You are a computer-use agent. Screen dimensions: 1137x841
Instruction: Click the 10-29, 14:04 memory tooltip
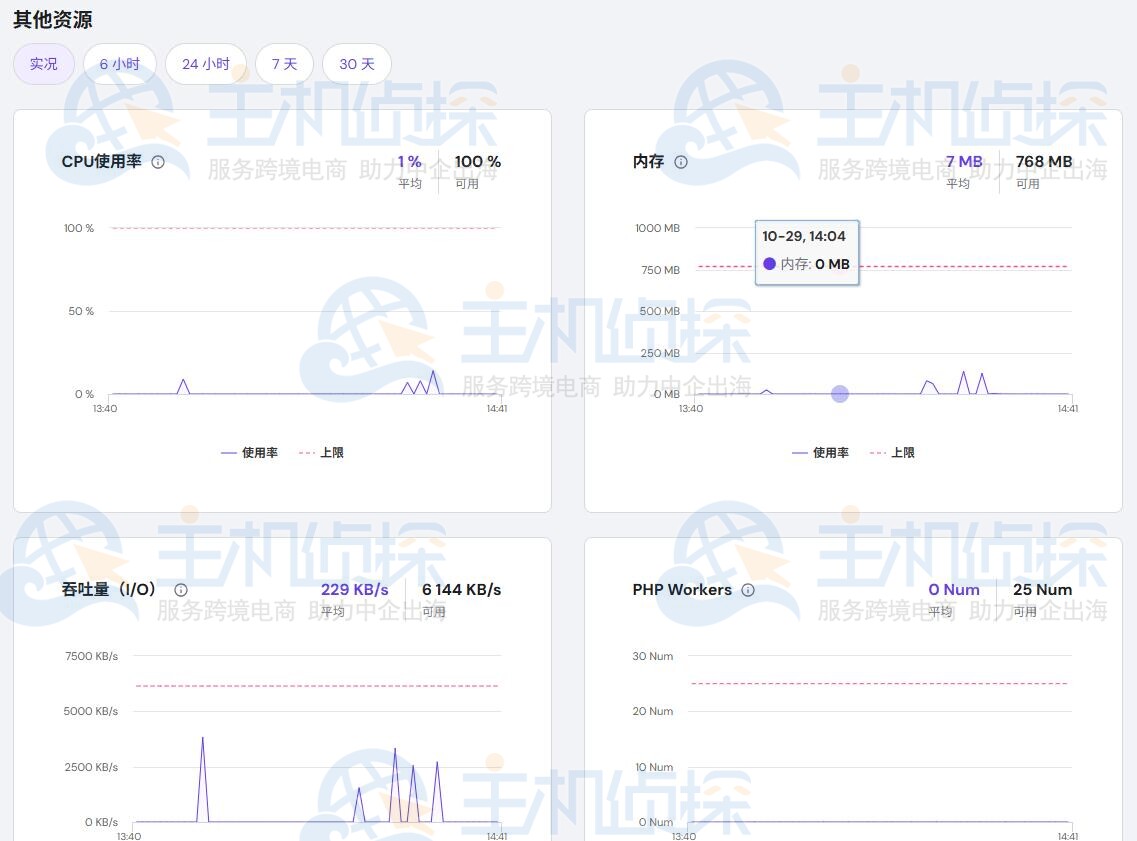[x=806, y=251]
